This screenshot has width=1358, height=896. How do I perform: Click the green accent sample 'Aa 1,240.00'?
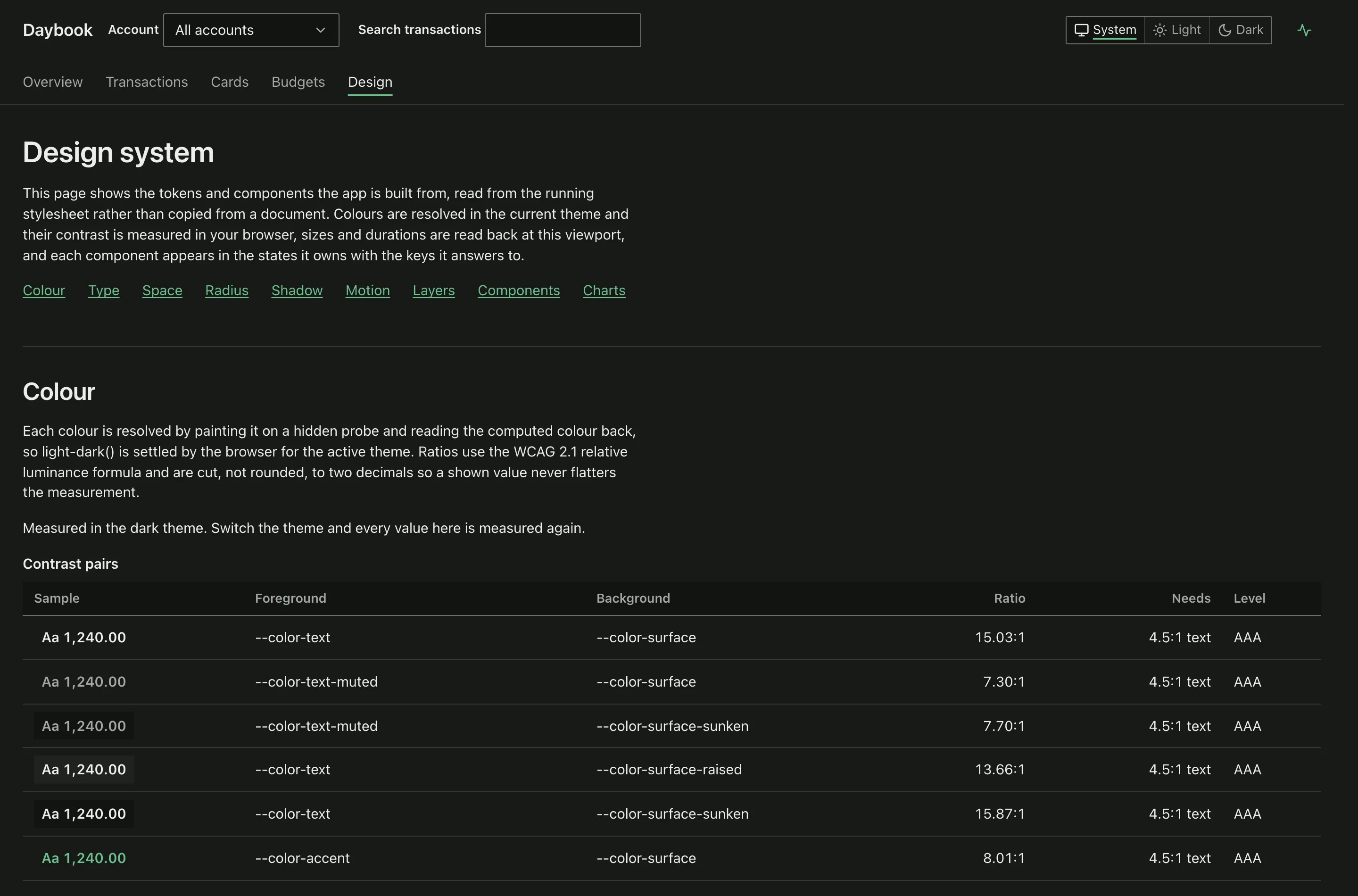(84, 858)
